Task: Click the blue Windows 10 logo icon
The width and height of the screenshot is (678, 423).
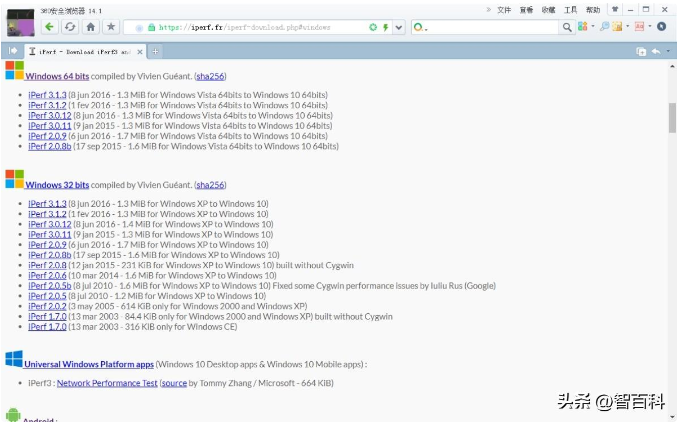Action: [14, 359]
